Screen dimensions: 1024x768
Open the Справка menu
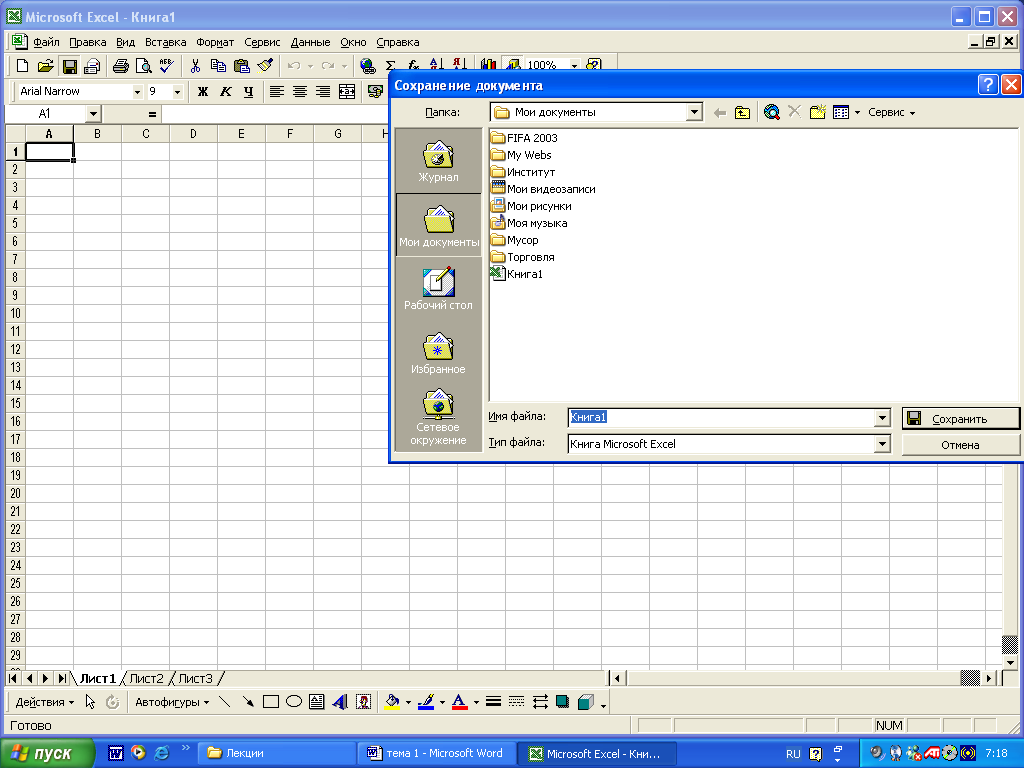tap(398, 42)
